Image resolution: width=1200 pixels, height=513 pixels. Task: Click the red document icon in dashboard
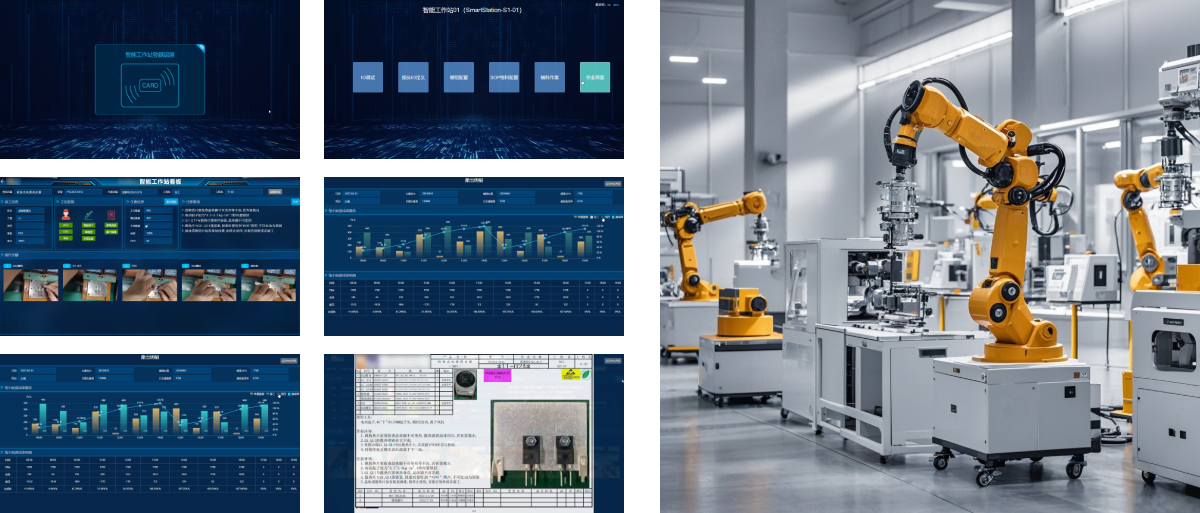(110, 213)
